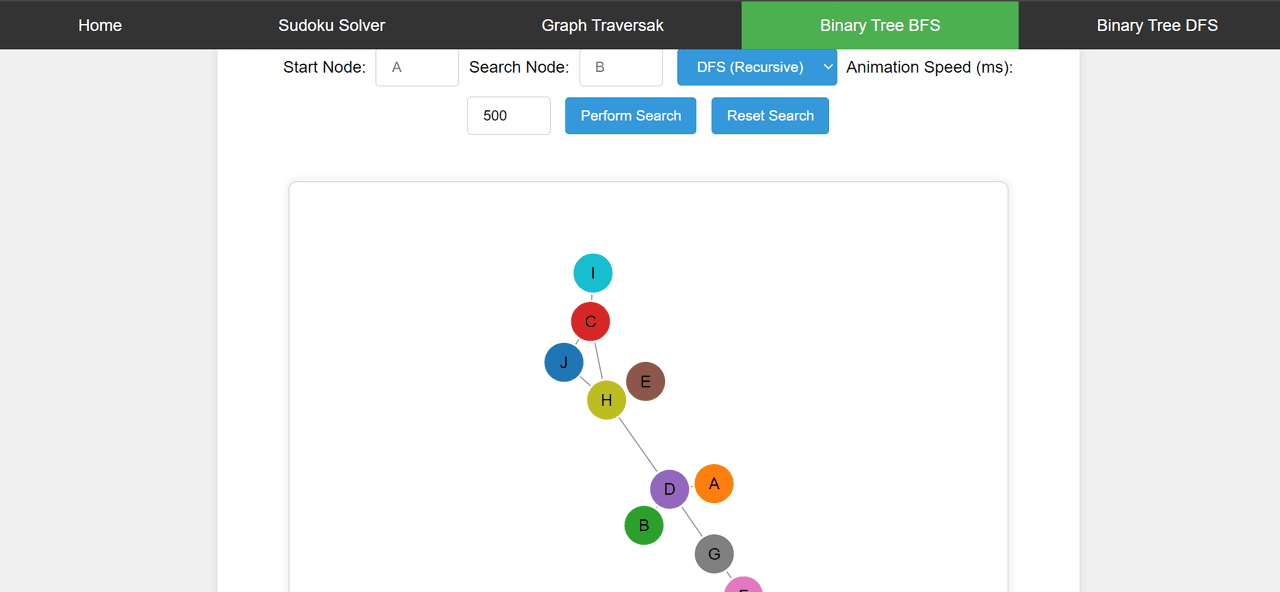Viewport: 1280px width, 592px height.
Task: Click graph node I
Action: coord(593,273)
